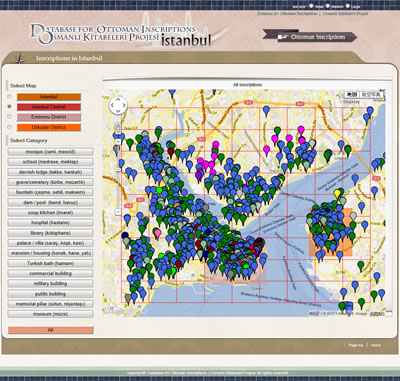Filter by museum (müze)
Screen dimensions: 400x381
[50, 314]
